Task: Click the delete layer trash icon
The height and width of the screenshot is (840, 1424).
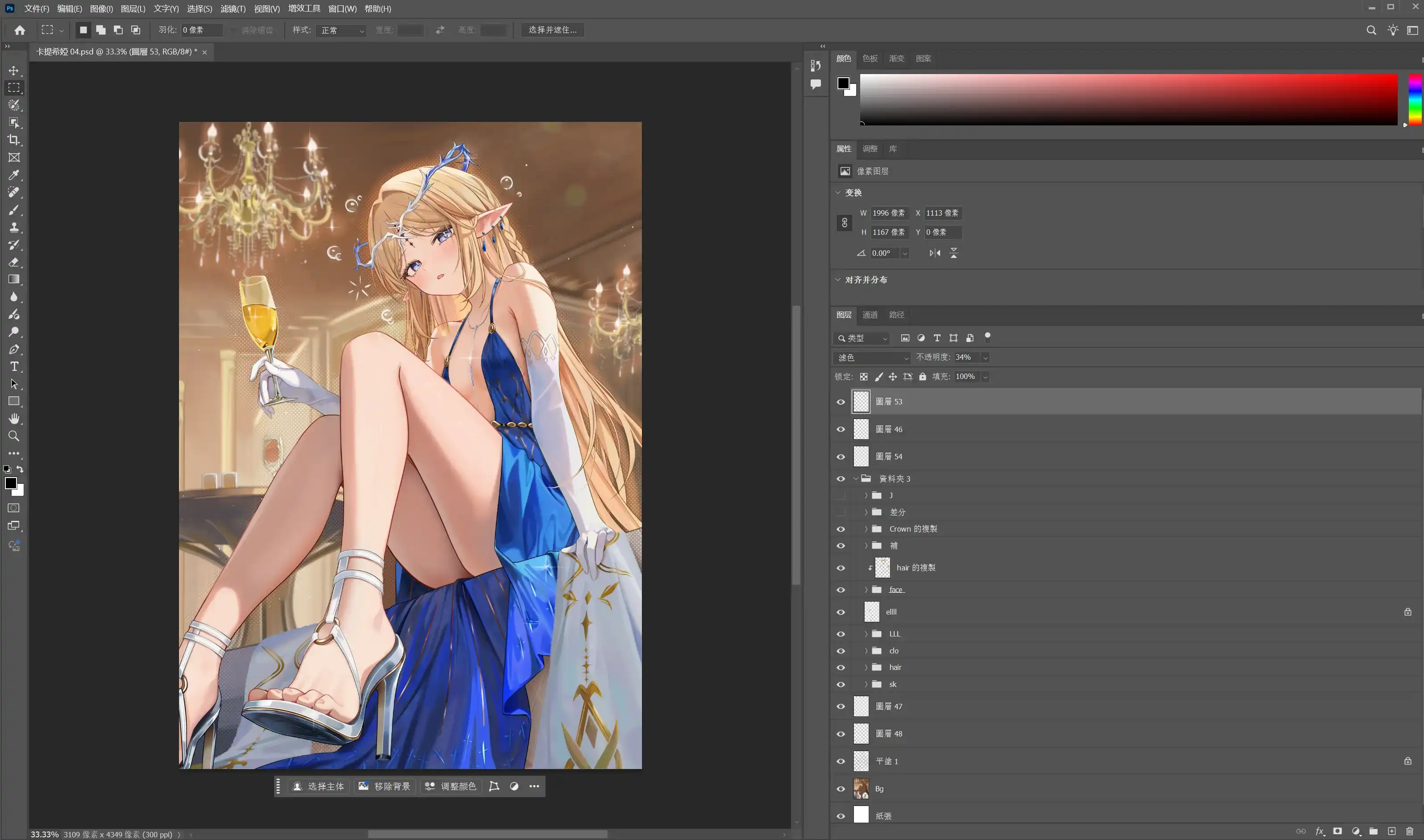Action: [1410, 831]
